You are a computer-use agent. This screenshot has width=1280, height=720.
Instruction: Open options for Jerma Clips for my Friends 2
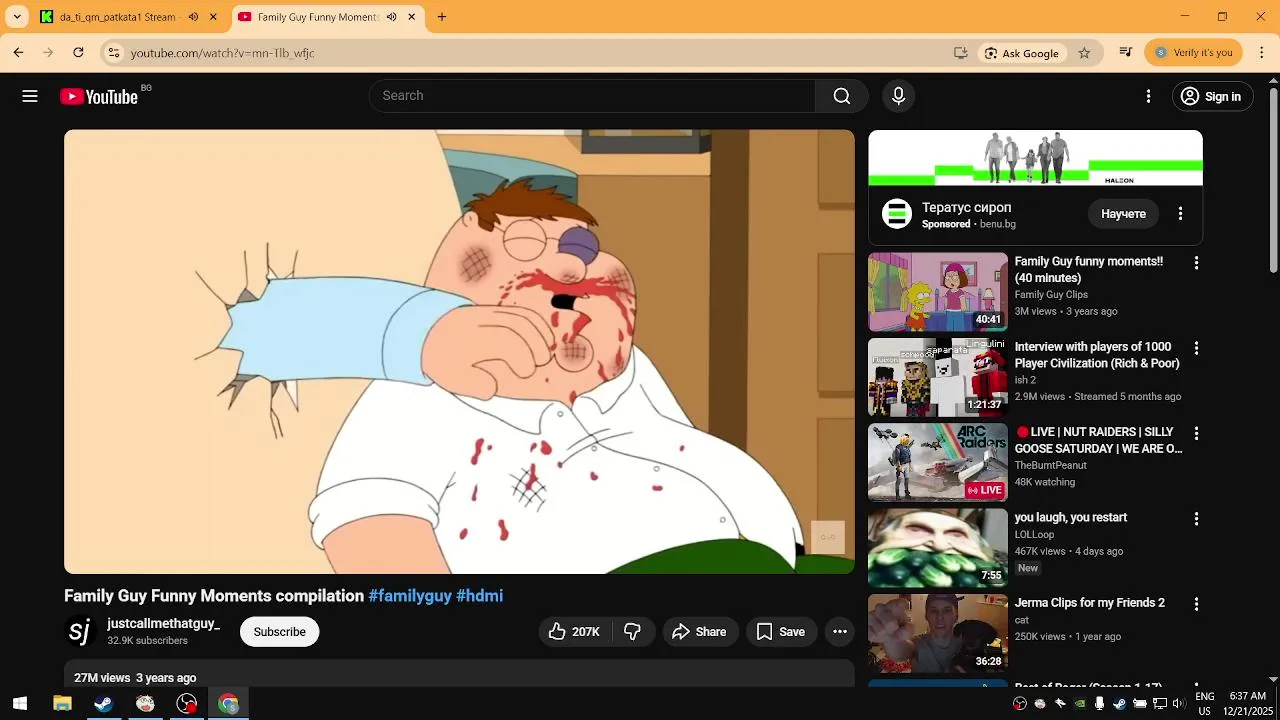tap(1196, 605)
